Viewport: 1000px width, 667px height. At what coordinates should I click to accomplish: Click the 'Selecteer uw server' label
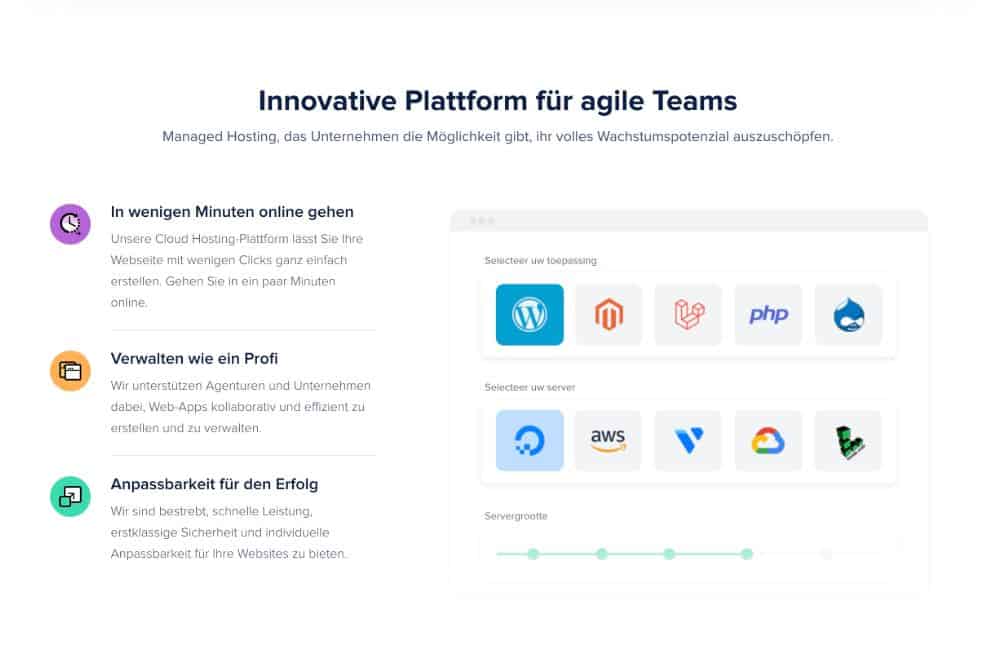tap(530, 387)
